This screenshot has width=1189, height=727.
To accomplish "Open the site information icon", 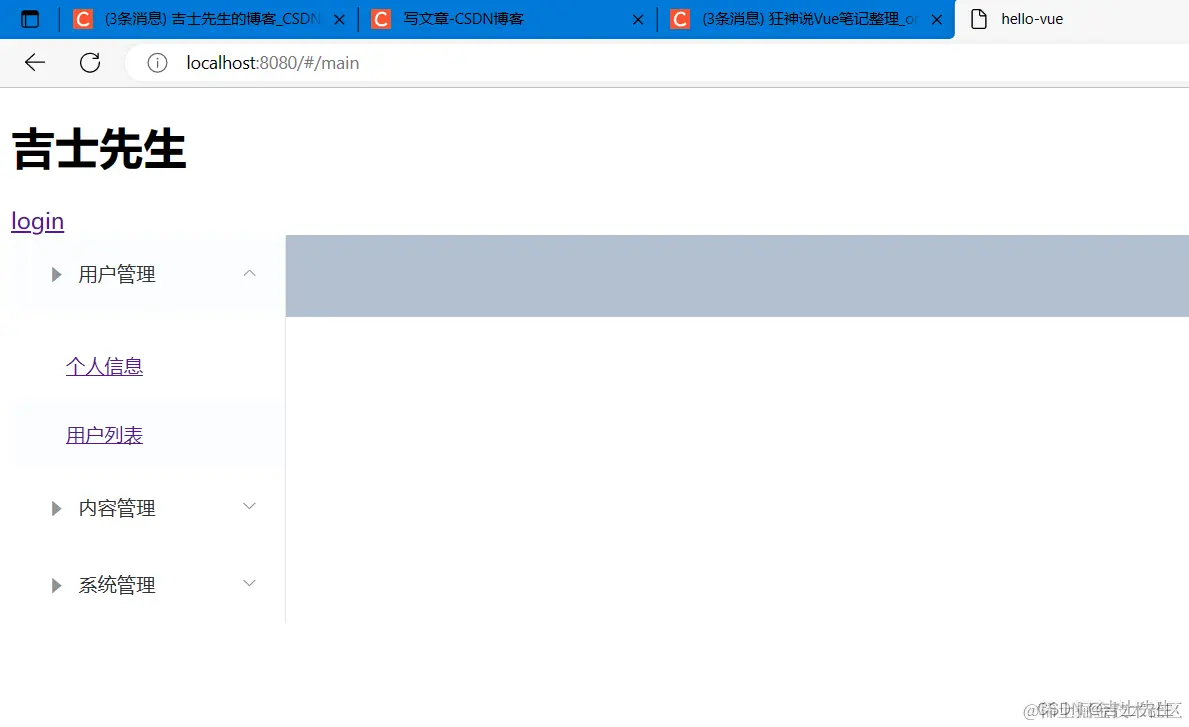I will pyautogui.click(x=157, y=63).
